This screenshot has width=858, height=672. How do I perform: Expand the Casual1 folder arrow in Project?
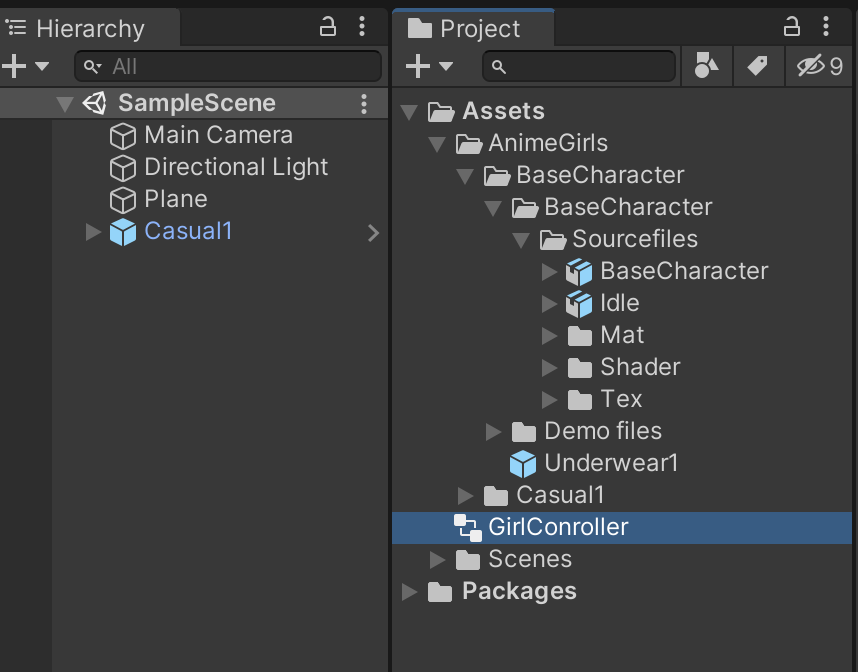(x=465, y=496)
